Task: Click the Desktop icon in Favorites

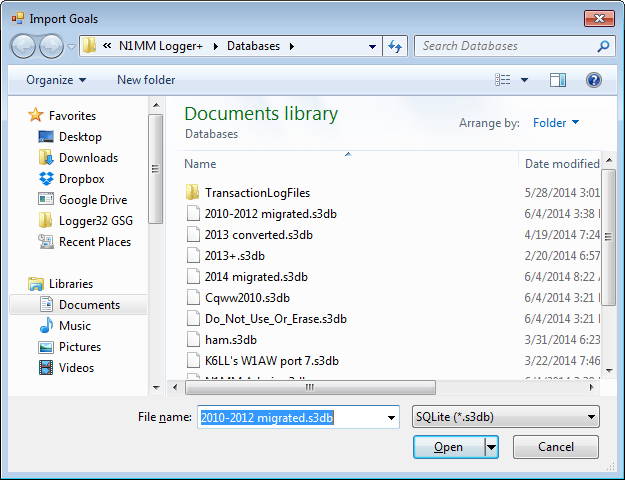Action: click(46, 137)
